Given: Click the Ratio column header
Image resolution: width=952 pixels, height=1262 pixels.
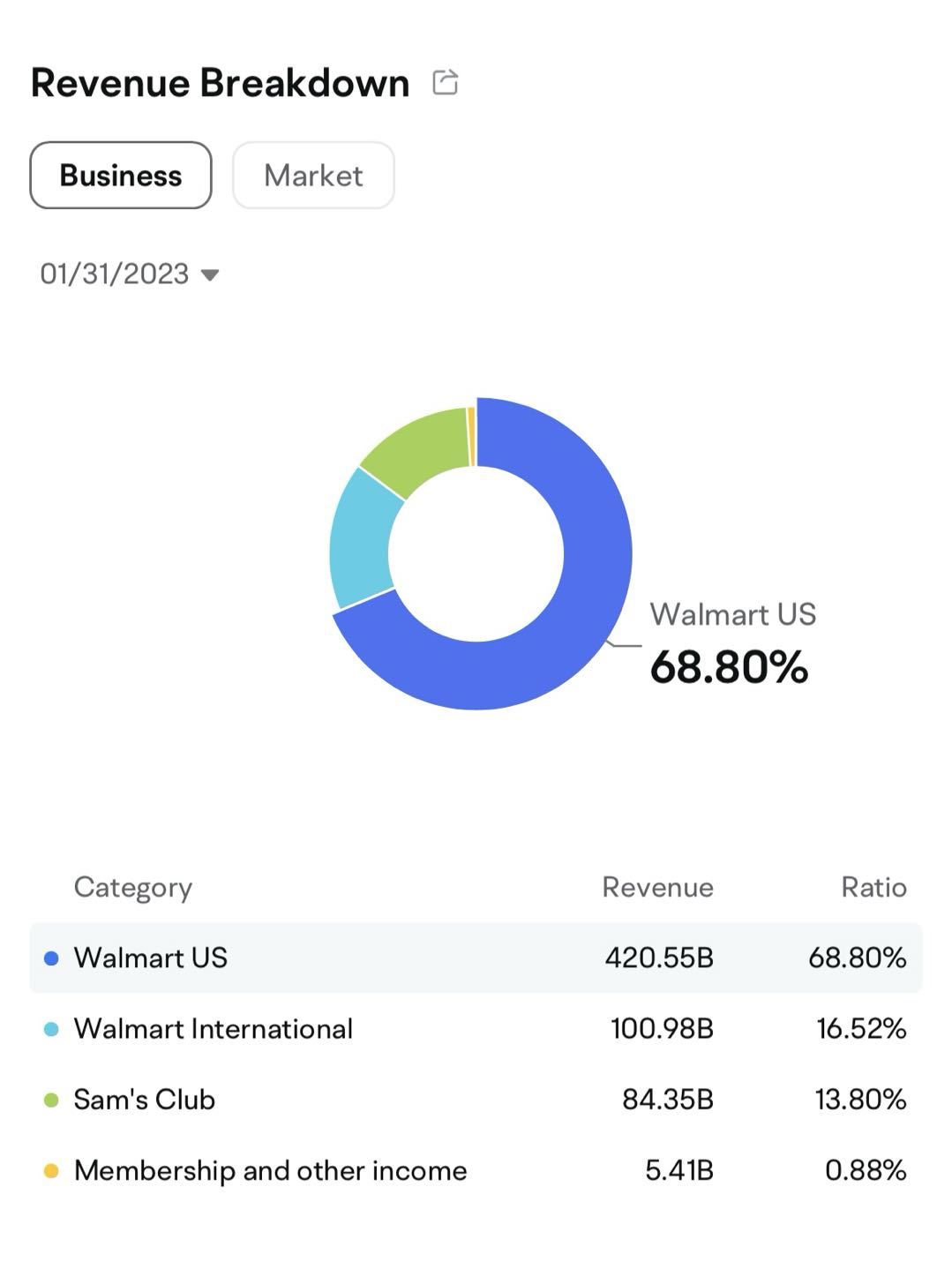Looking at the screenshot, I should (873, 887).
